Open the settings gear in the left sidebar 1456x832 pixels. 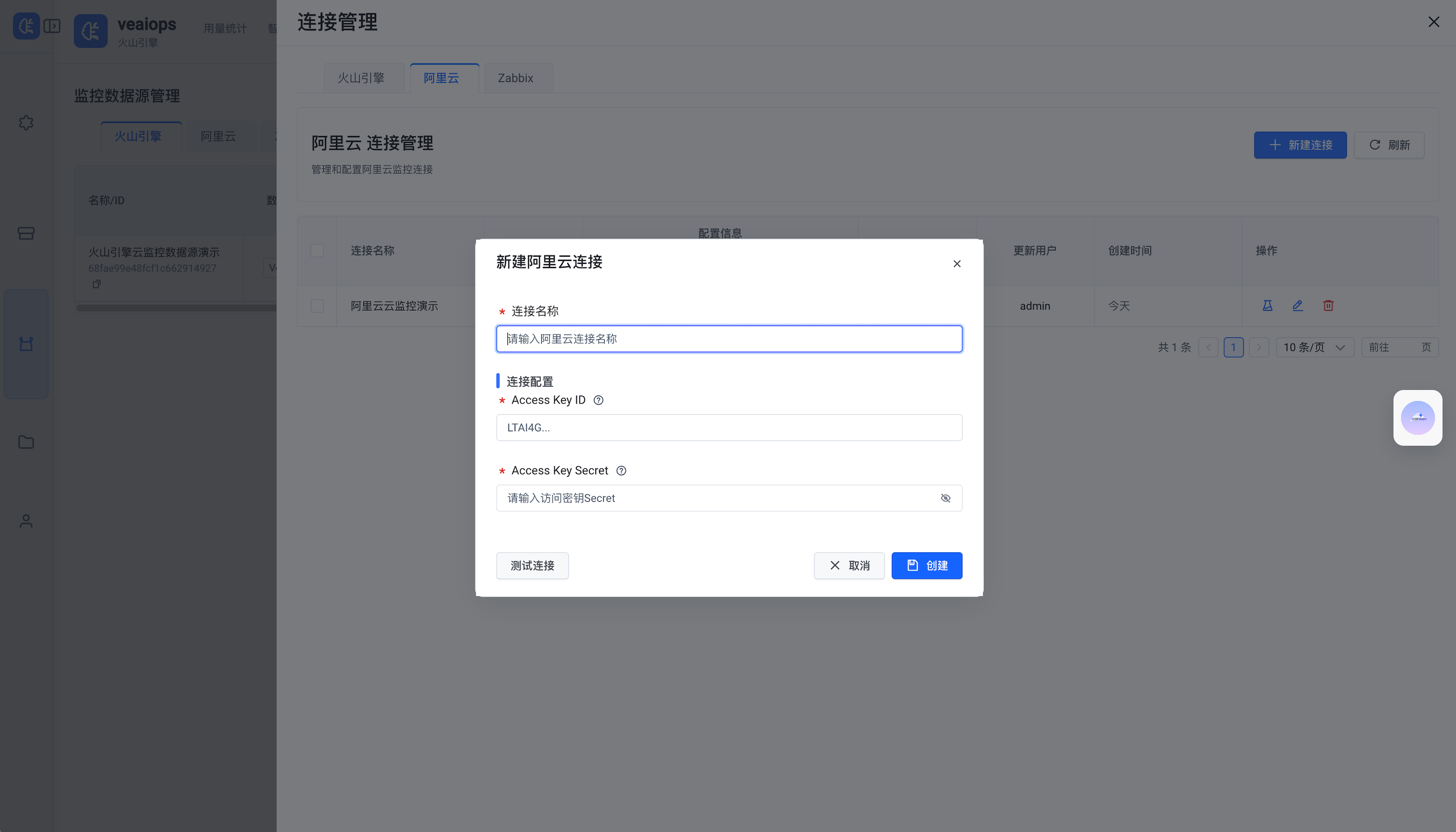(26, 122)
